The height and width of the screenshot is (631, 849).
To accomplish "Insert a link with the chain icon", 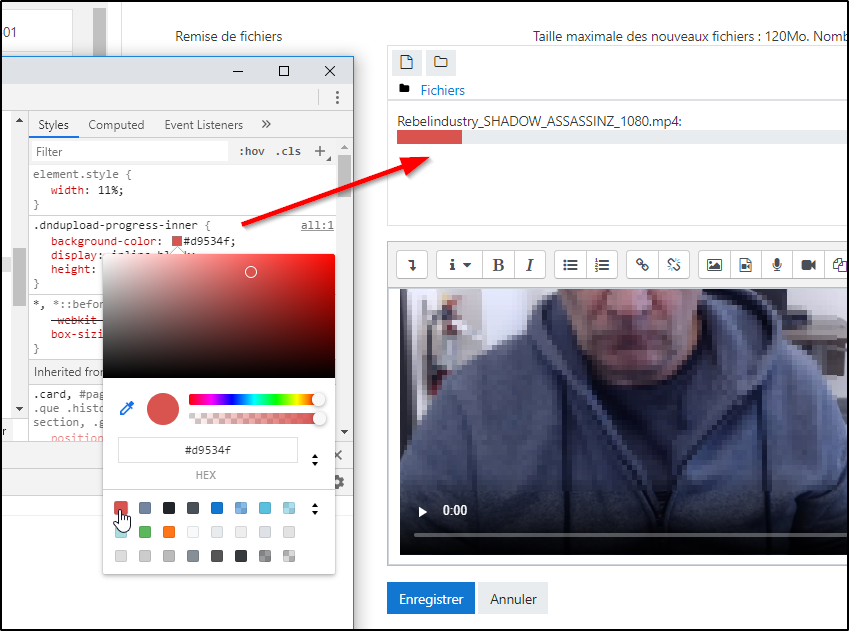I will click(x=642, y=265).
